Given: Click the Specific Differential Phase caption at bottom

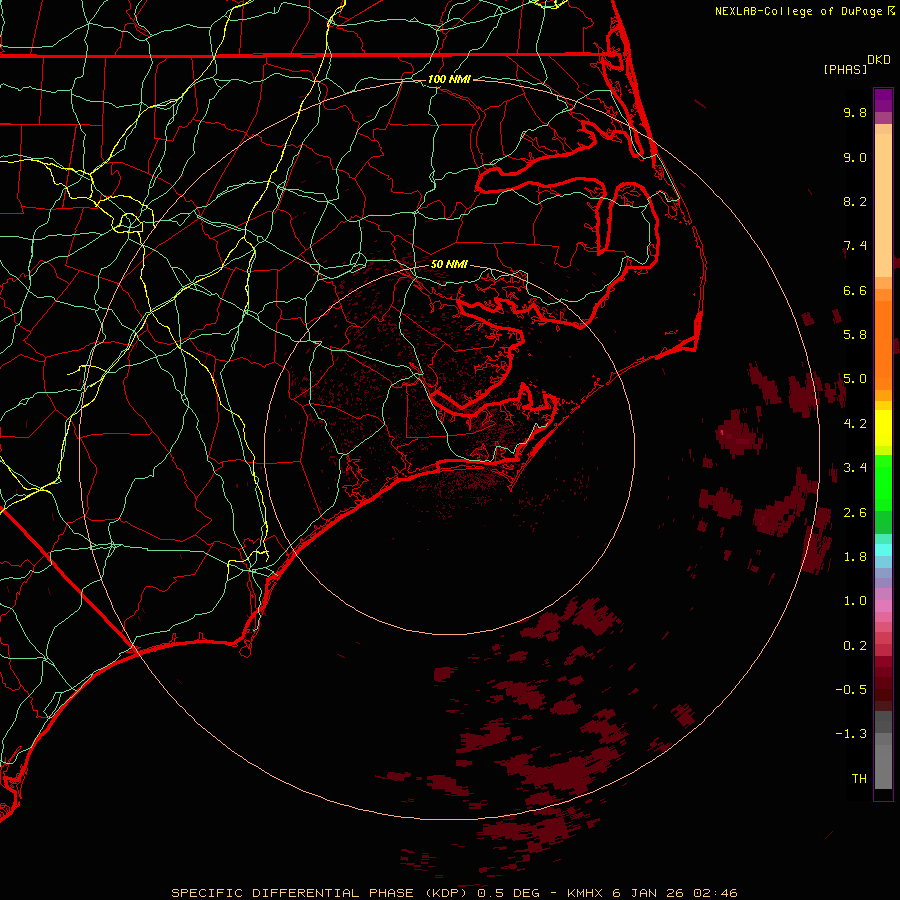Looking at the screenshot, I should tap(454, 893).
